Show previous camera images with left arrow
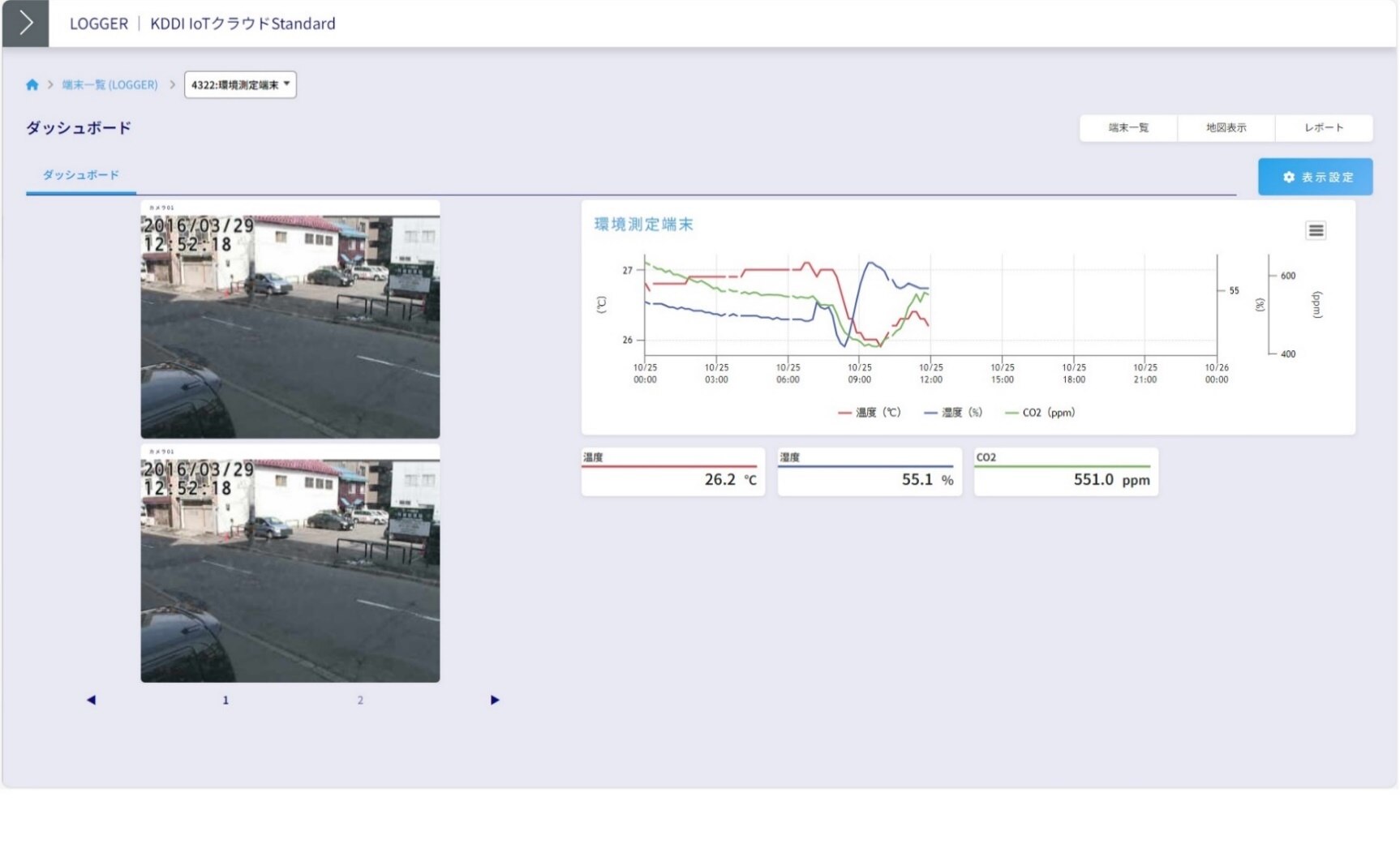 91,700
